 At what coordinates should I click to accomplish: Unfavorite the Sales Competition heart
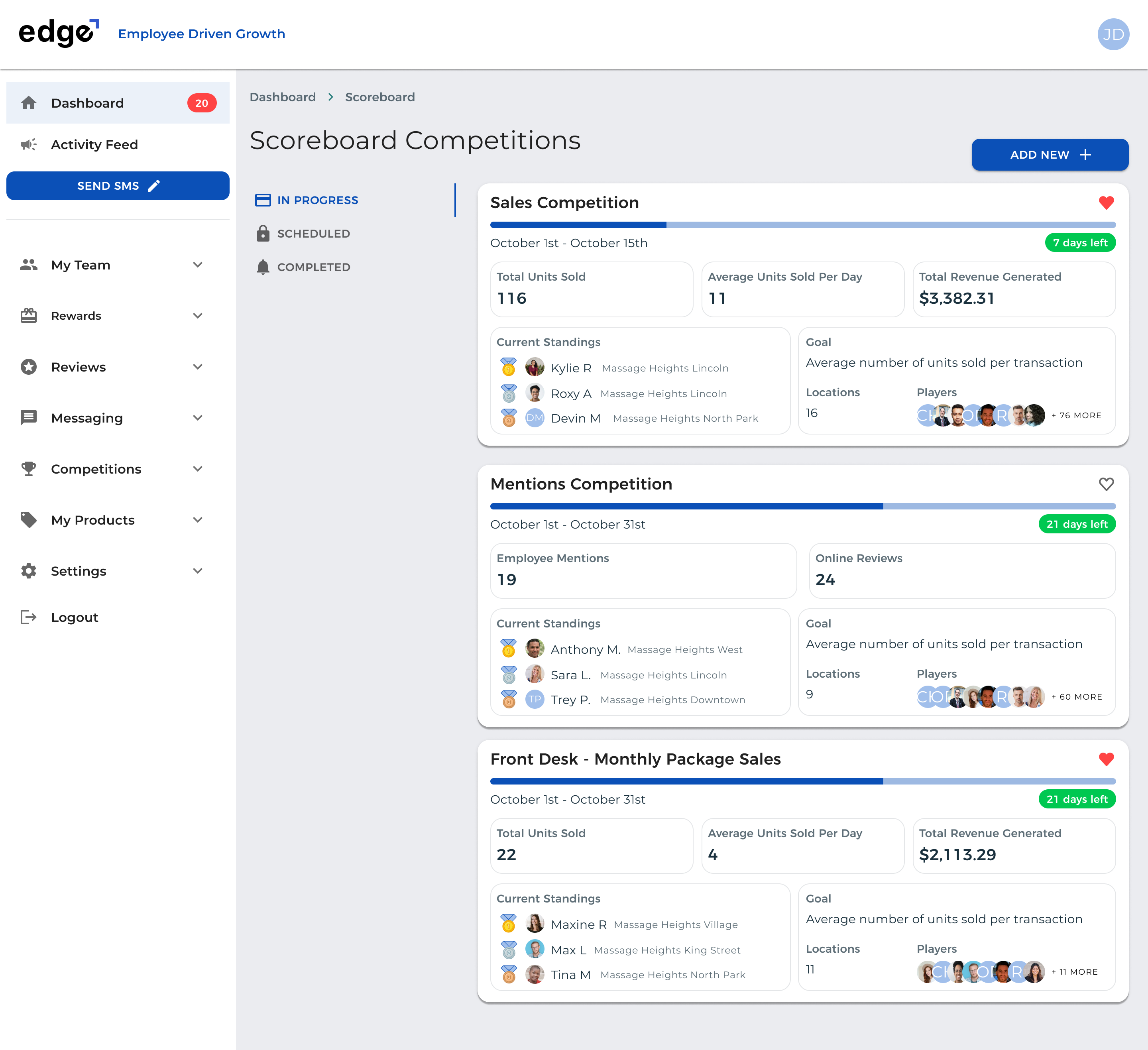1106,203
